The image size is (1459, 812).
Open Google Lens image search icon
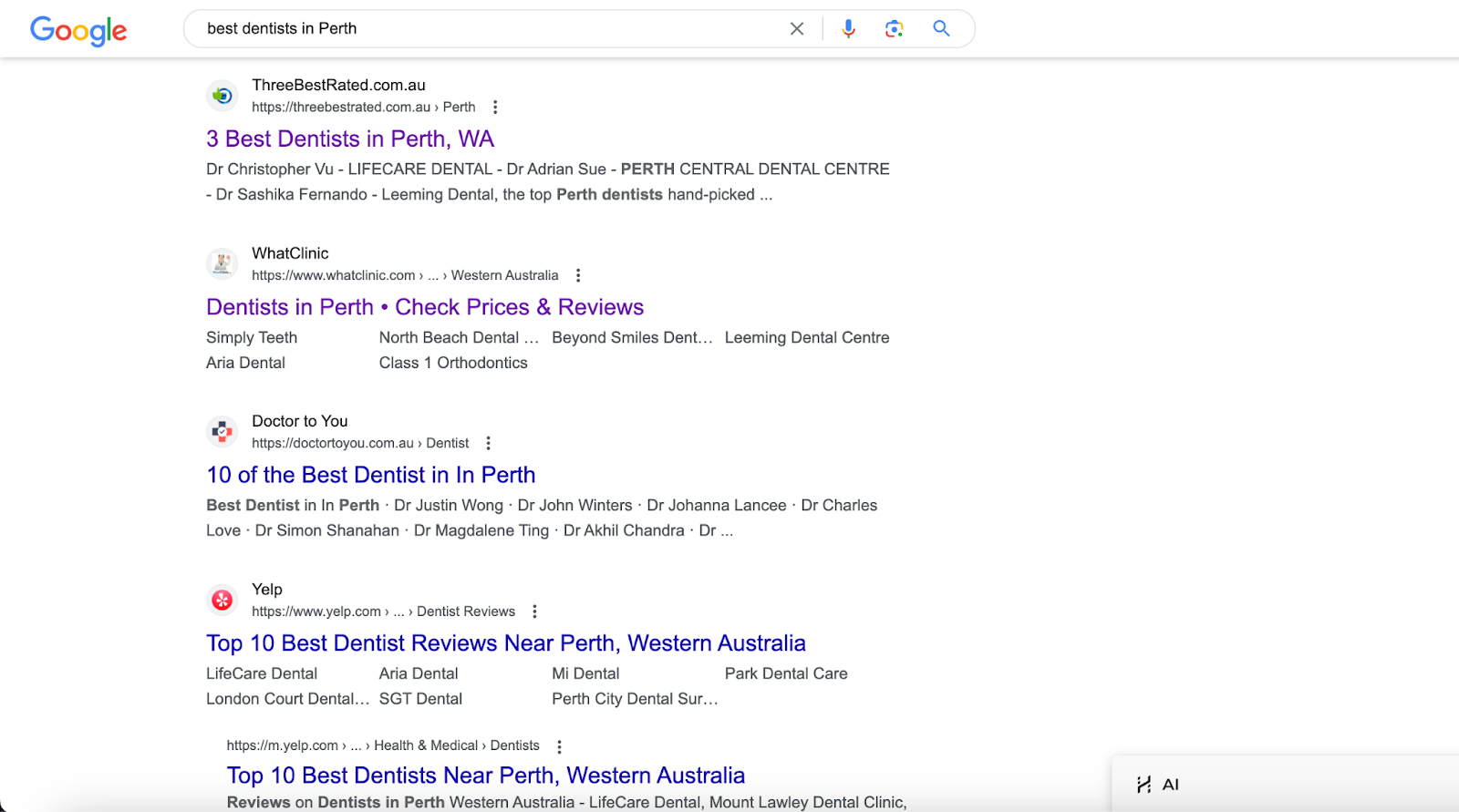(894, 28)
